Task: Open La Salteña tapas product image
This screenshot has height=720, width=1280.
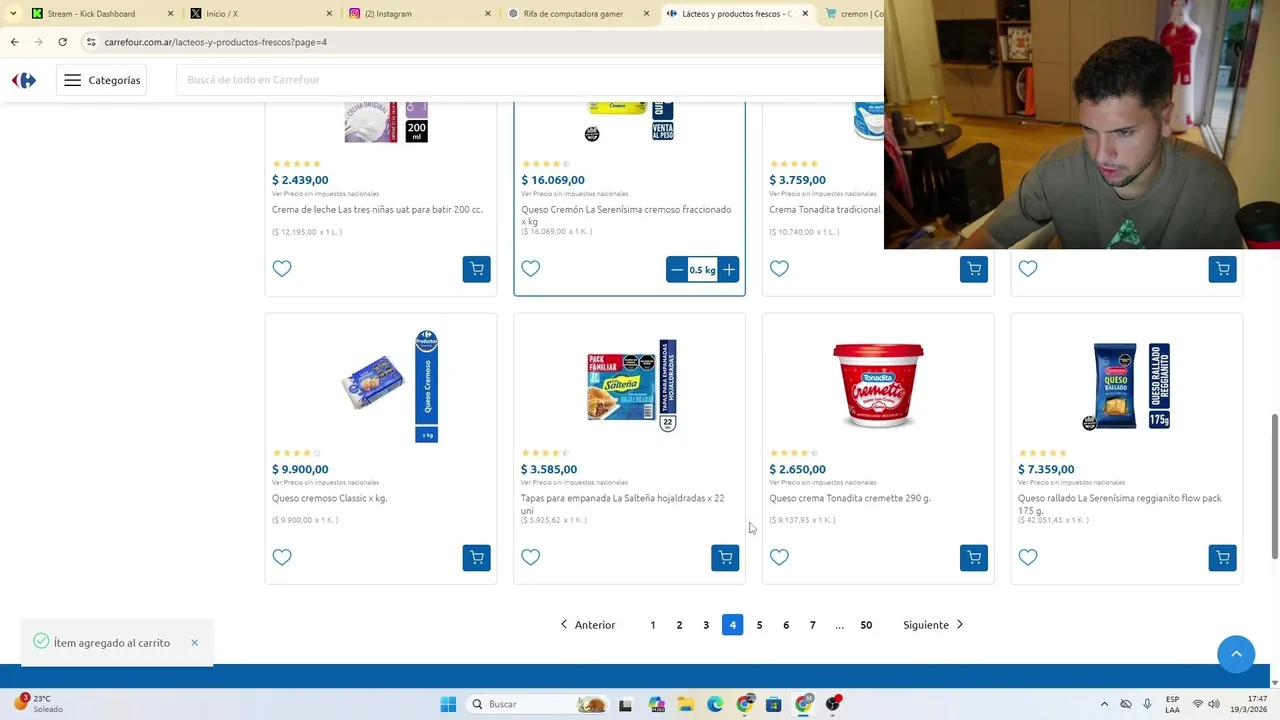Action: 630,385
